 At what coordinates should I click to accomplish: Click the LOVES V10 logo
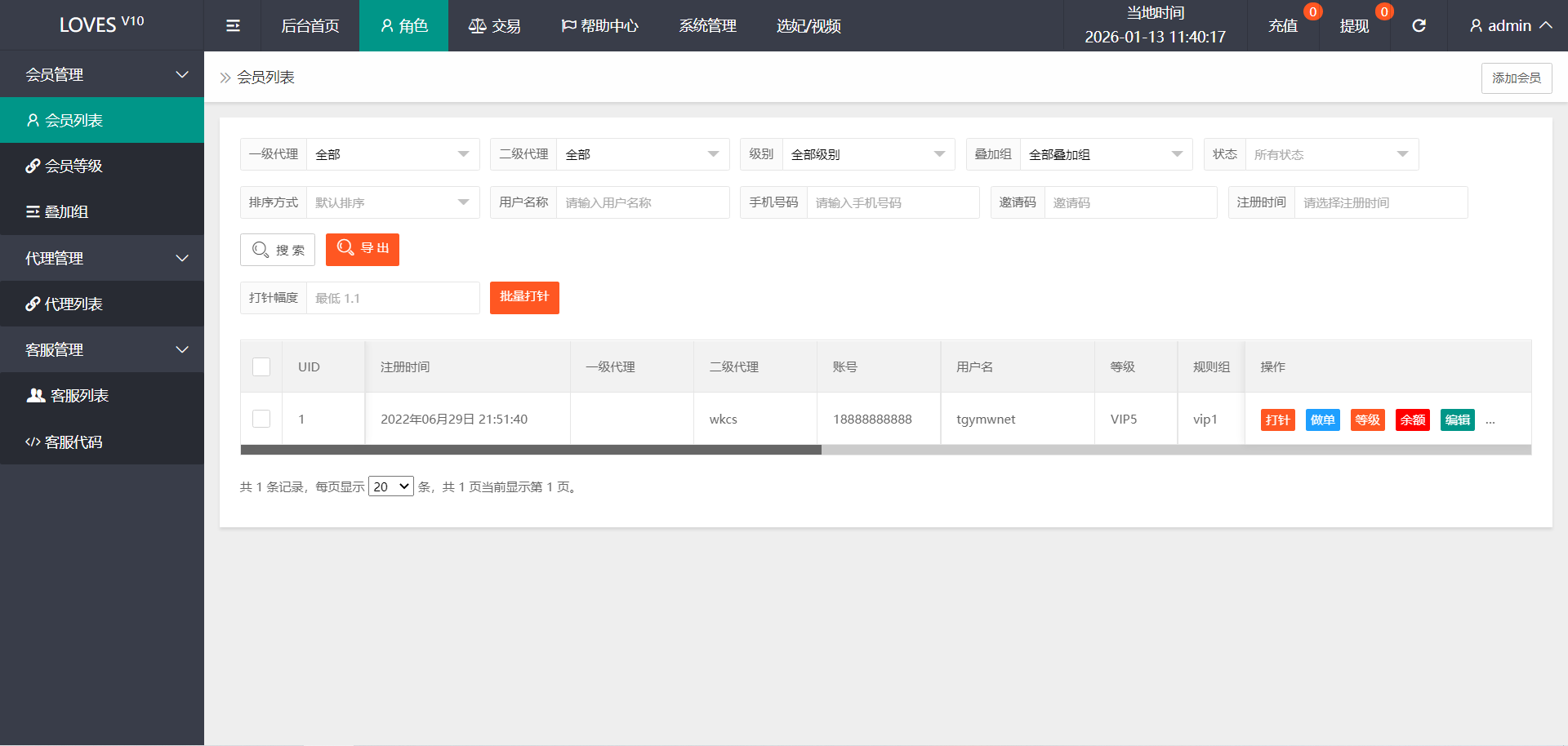point(102,24)
